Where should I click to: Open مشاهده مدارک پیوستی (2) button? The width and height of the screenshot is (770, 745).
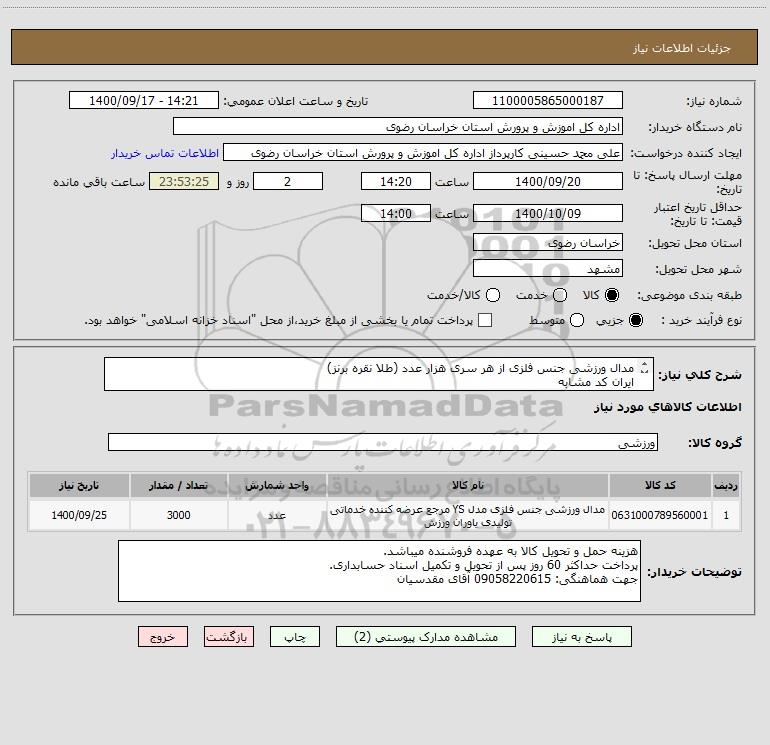(x=426, y=637)
